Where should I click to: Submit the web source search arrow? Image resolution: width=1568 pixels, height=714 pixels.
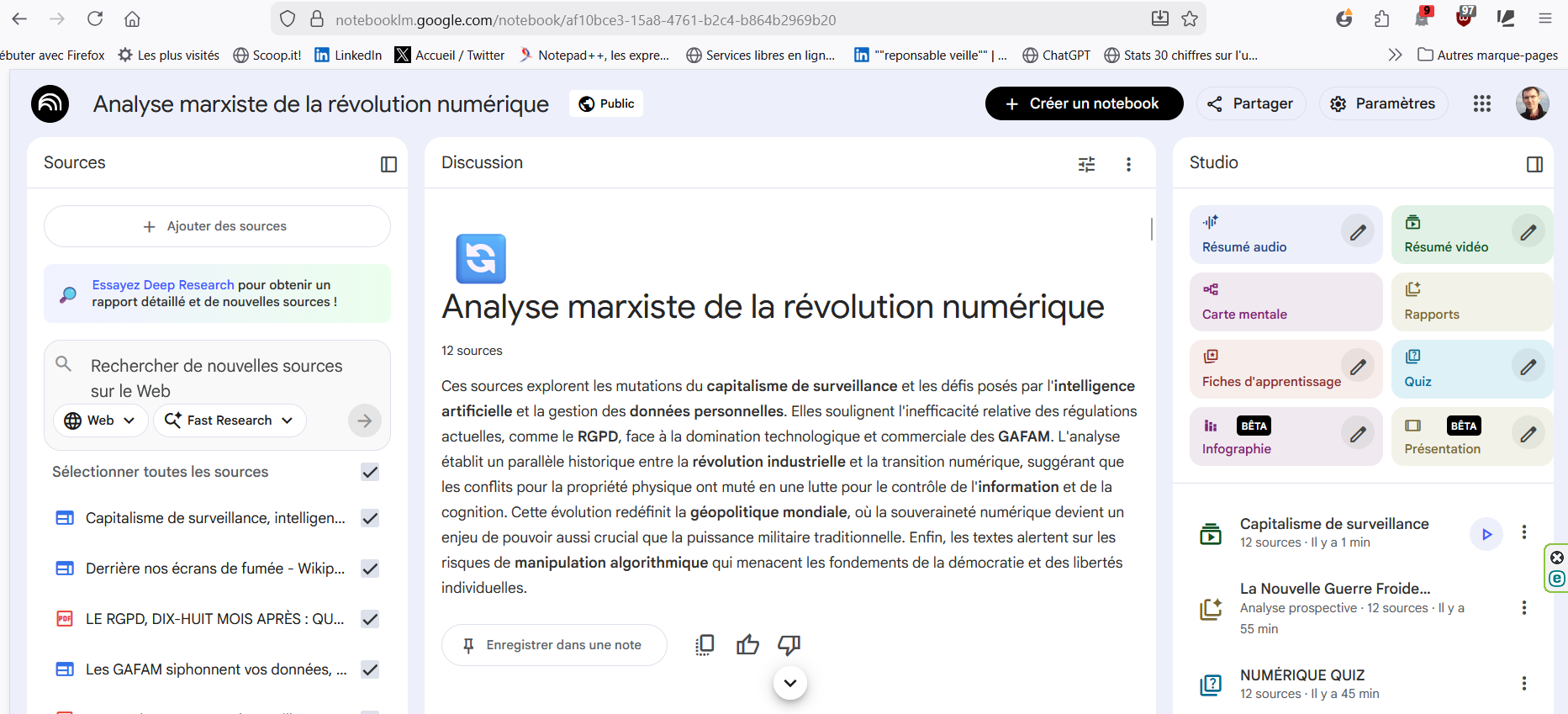tap(364, 420)
